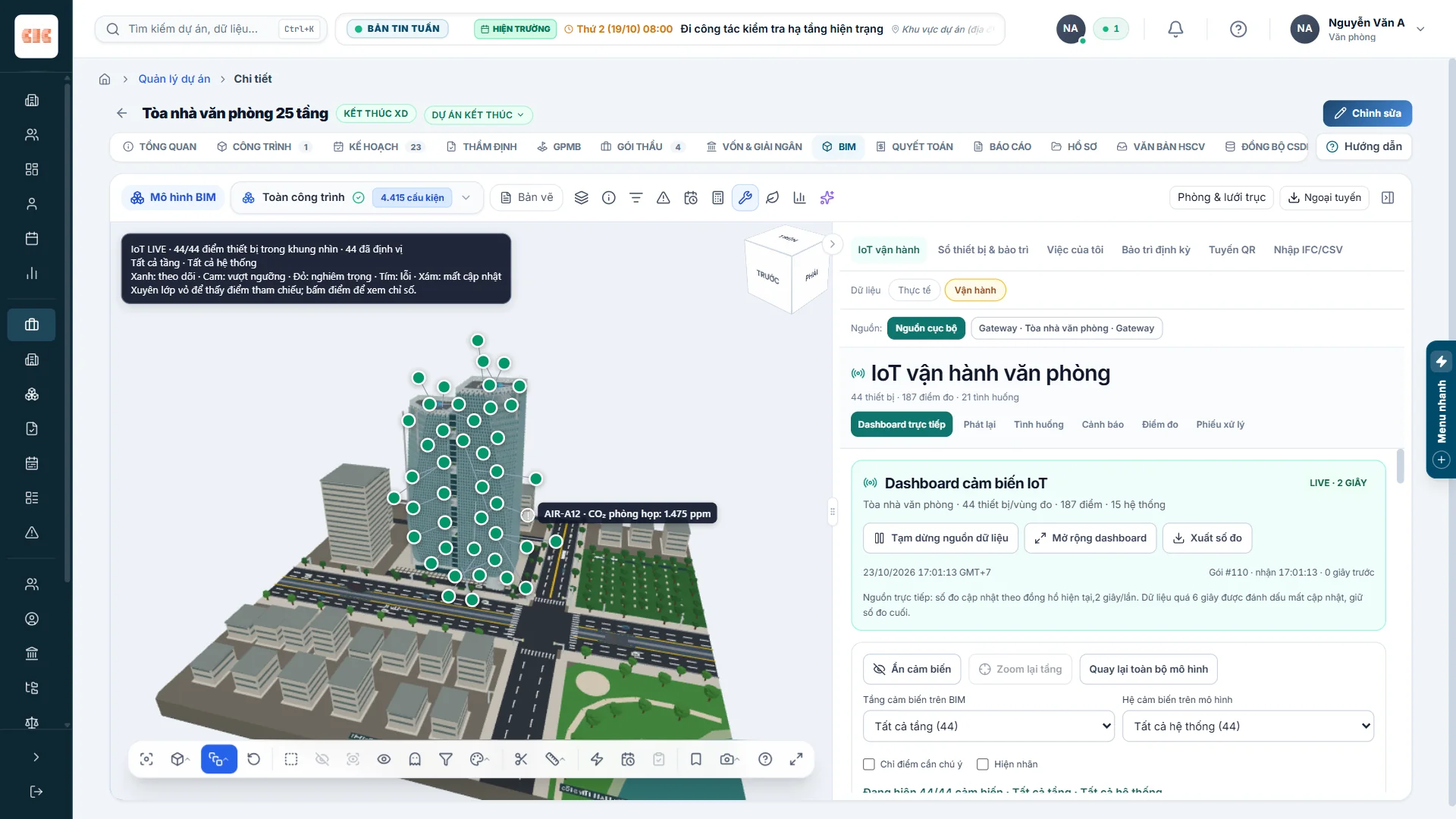Click the layers stack icon in BIM toolbar
The image size is (1456, 819).
coord(582,197)
